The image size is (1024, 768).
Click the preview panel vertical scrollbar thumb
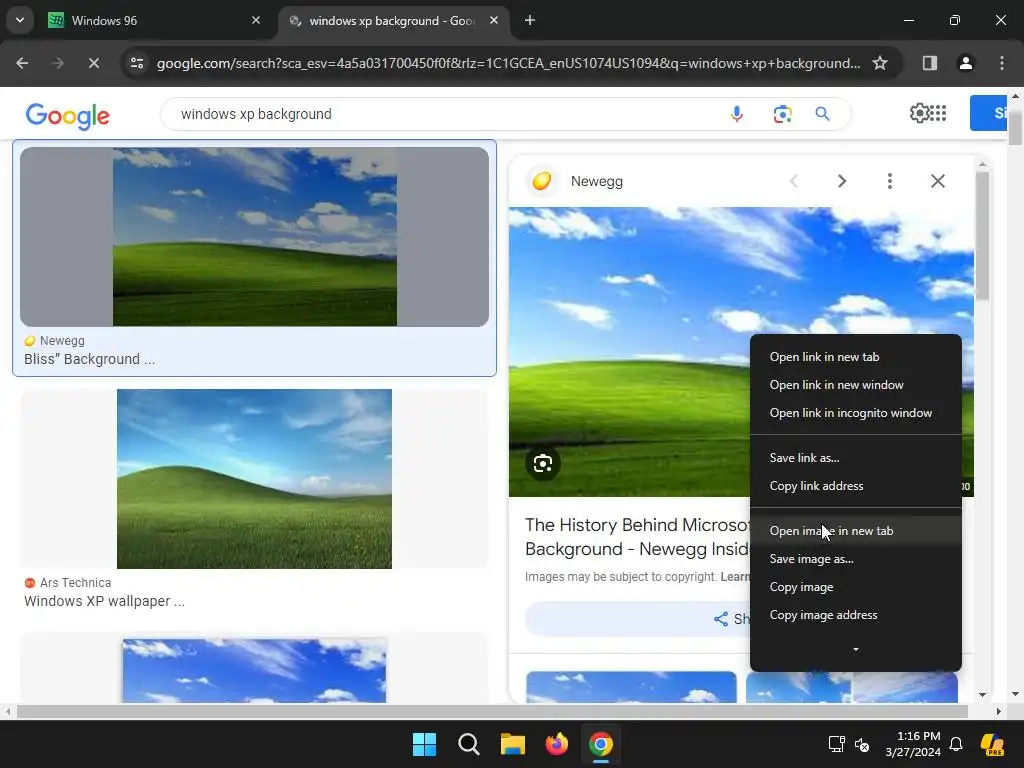coord(983,236)
